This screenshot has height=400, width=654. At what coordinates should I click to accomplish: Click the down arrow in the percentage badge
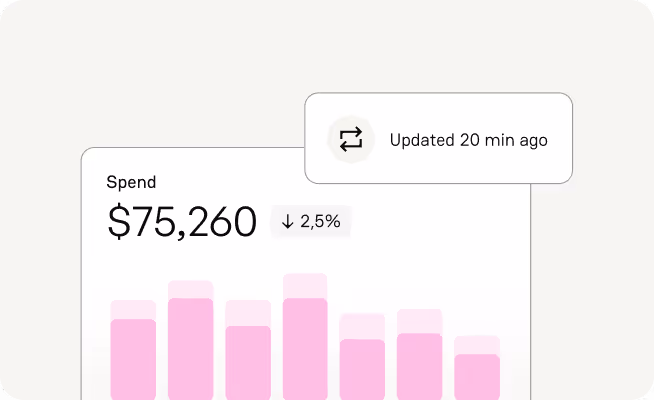[x=288, y=222]
